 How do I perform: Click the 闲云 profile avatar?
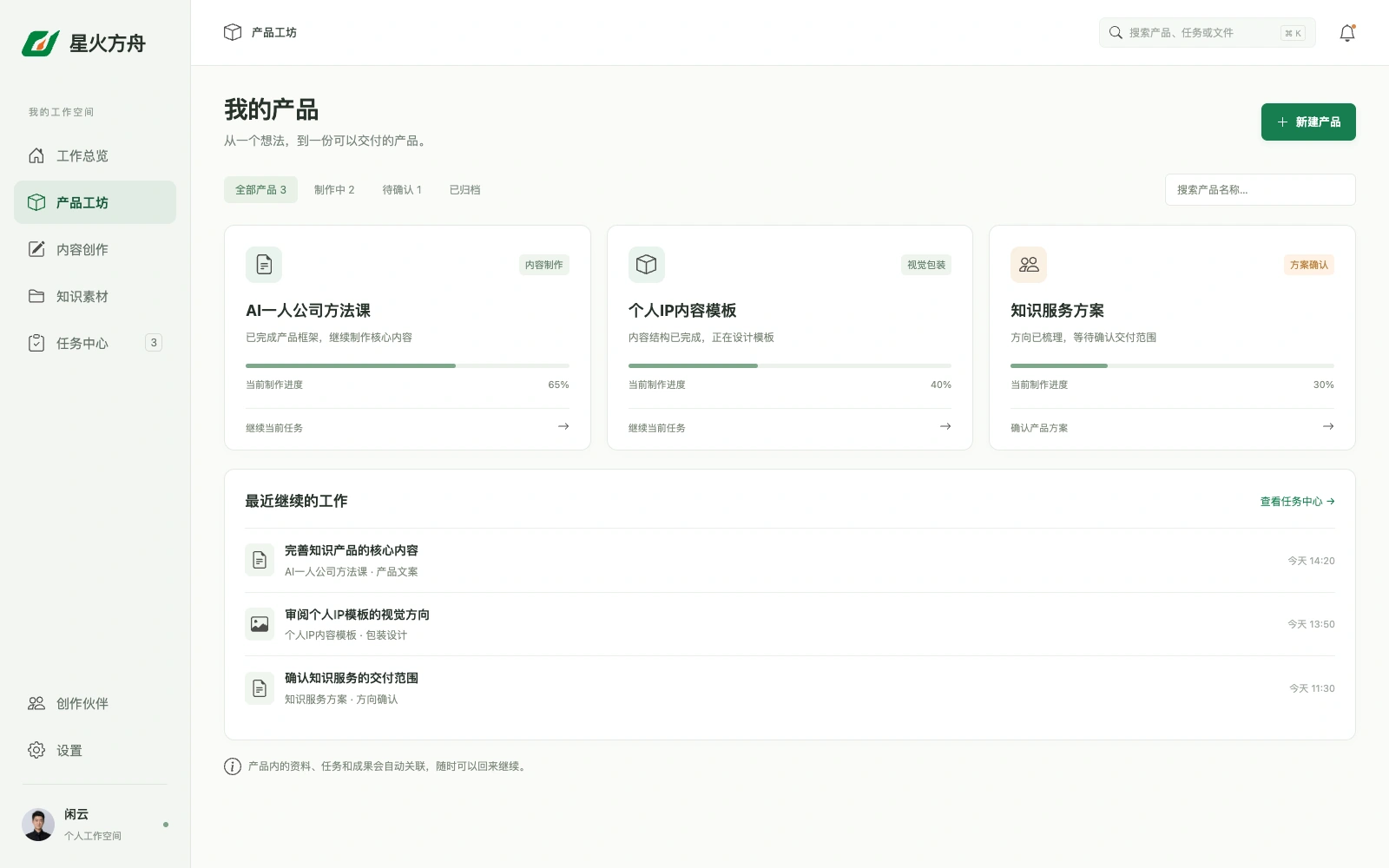38,825
